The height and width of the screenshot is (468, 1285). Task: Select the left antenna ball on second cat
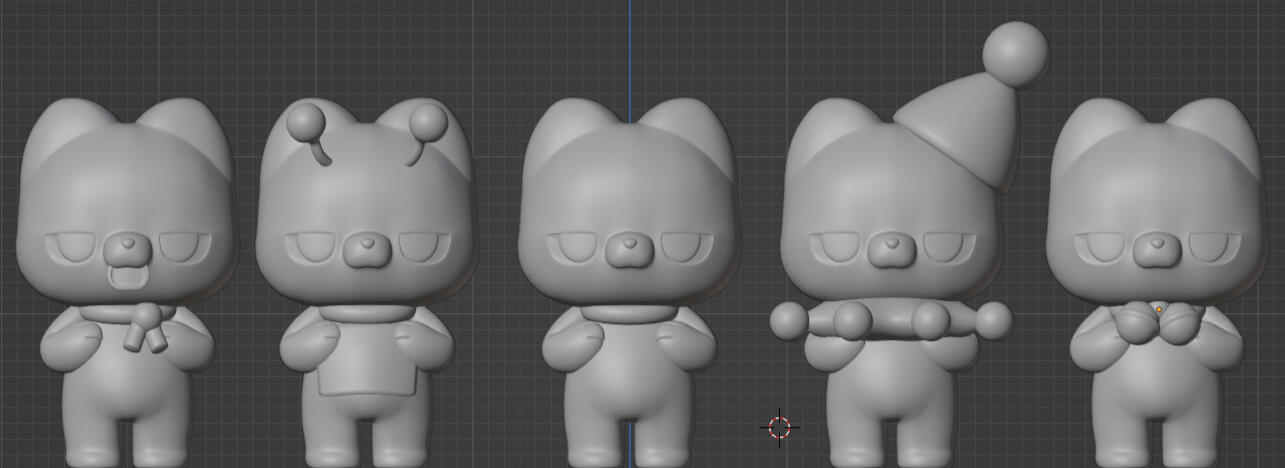pos(305,122)
